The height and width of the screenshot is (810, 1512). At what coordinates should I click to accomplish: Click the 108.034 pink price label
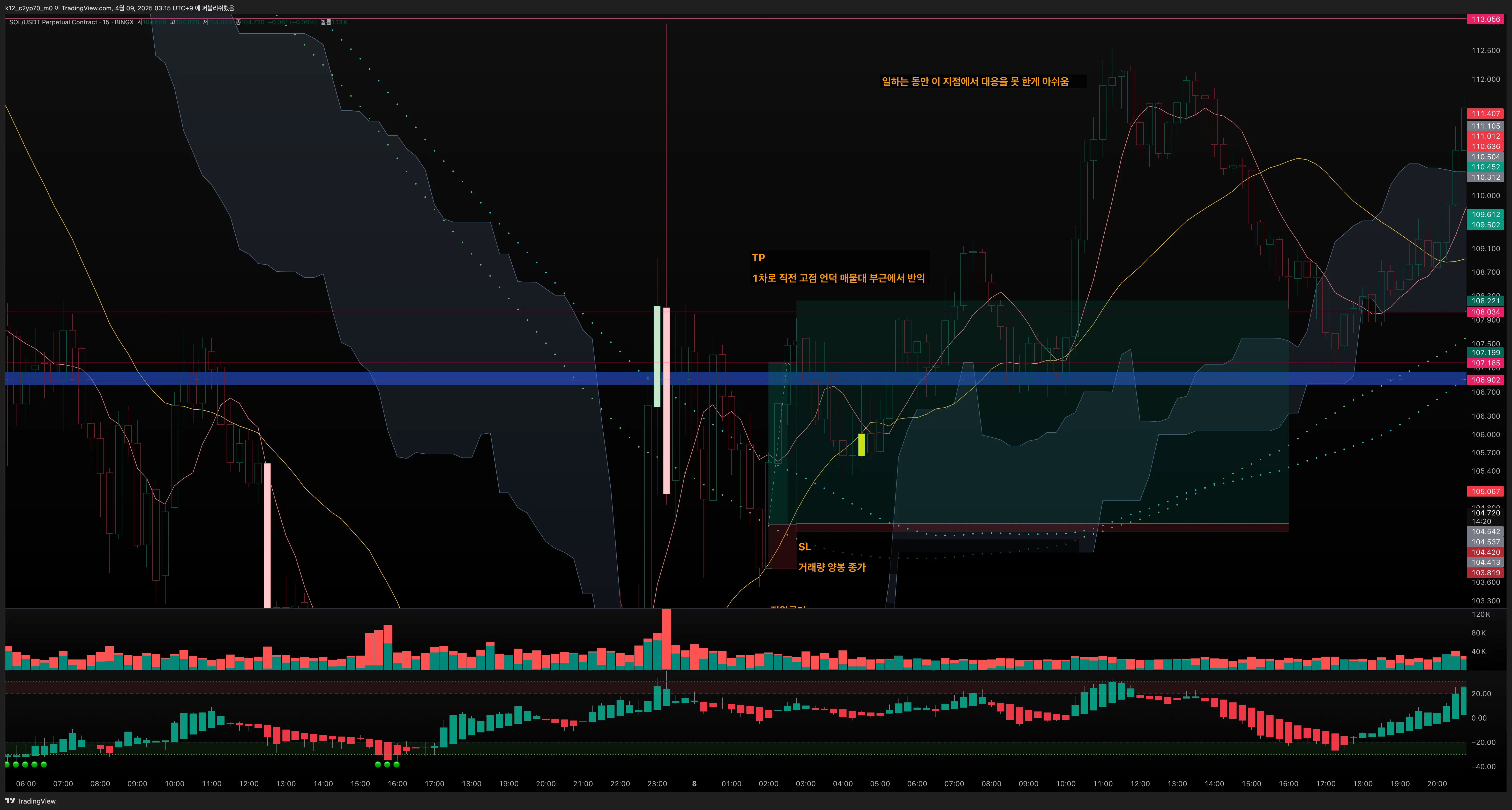click(x=1486, y=312)
